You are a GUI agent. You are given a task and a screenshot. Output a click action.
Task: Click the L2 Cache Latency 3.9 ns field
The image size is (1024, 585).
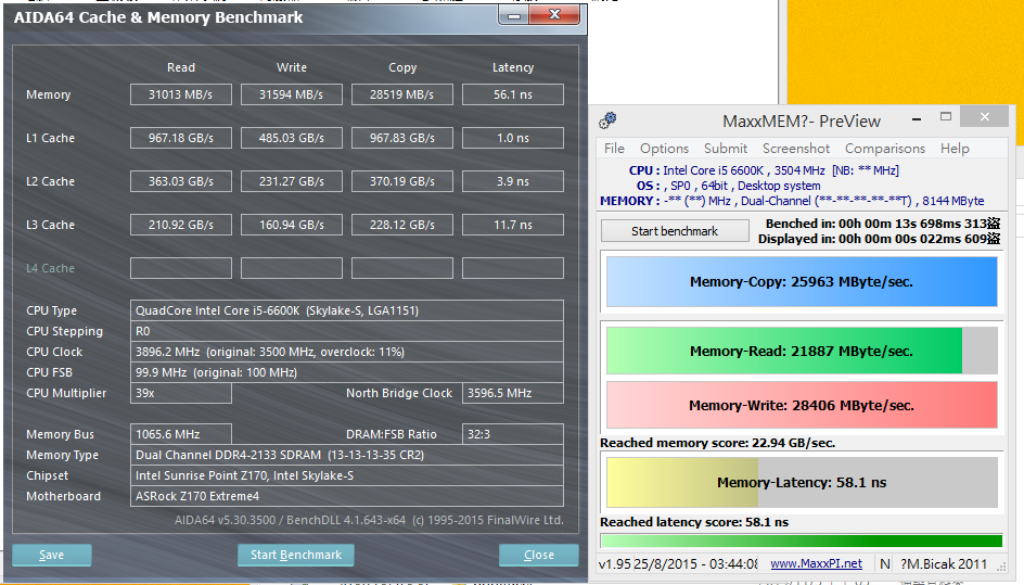click(513, 182)
